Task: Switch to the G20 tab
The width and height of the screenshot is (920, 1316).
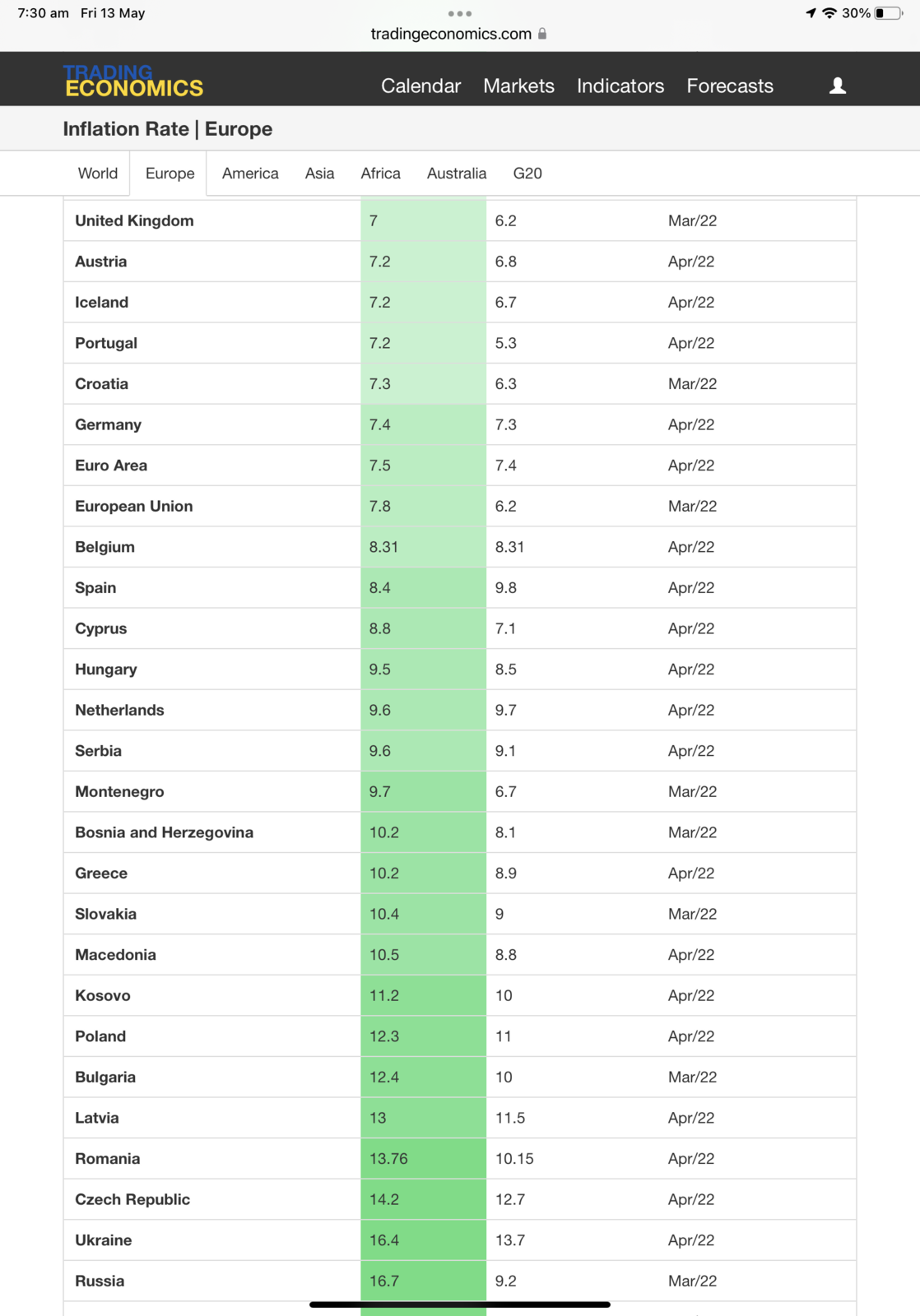Action: tap(527, 174)
